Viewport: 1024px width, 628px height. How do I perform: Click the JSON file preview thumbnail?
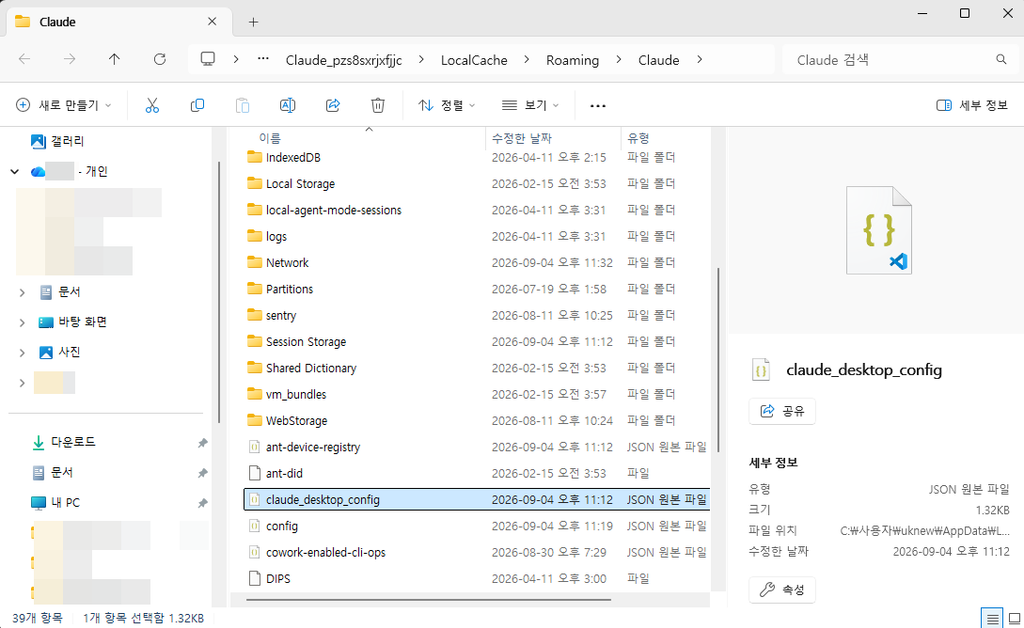(x=879, y=230)
